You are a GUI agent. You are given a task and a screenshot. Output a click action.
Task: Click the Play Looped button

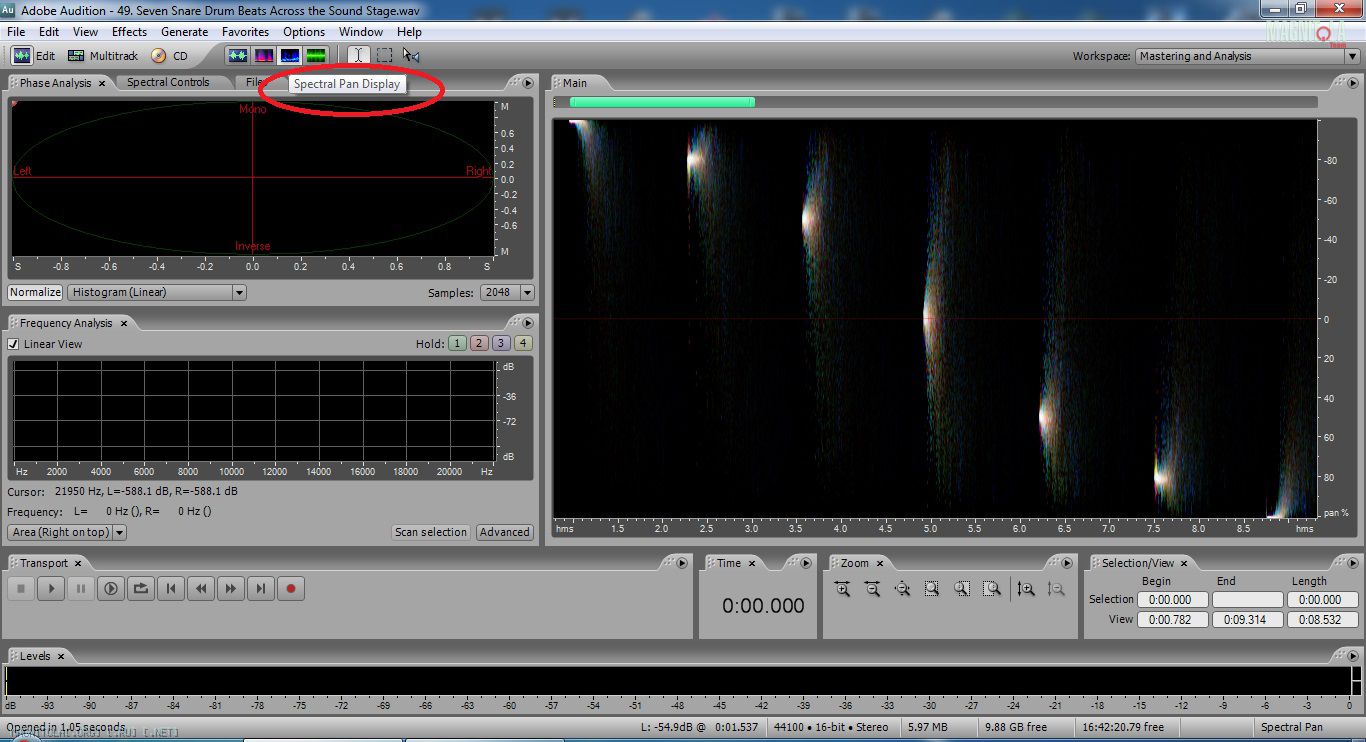[x=141, y=589]
